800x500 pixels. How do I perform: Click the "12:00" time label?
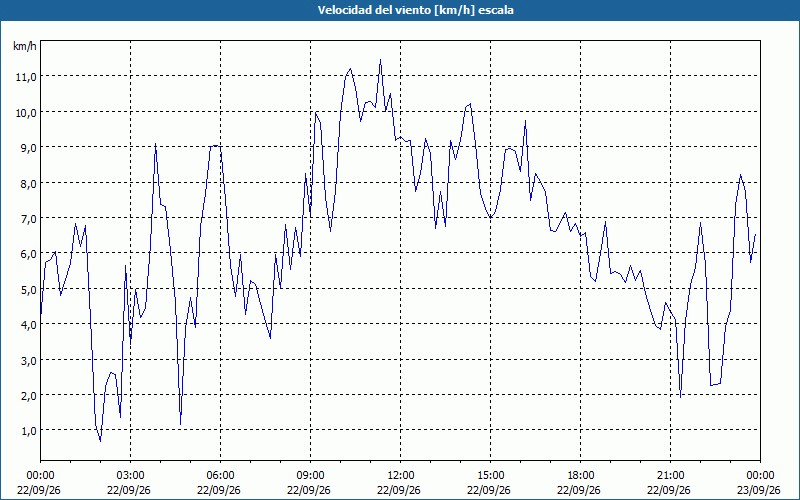[x=401, y=476]
